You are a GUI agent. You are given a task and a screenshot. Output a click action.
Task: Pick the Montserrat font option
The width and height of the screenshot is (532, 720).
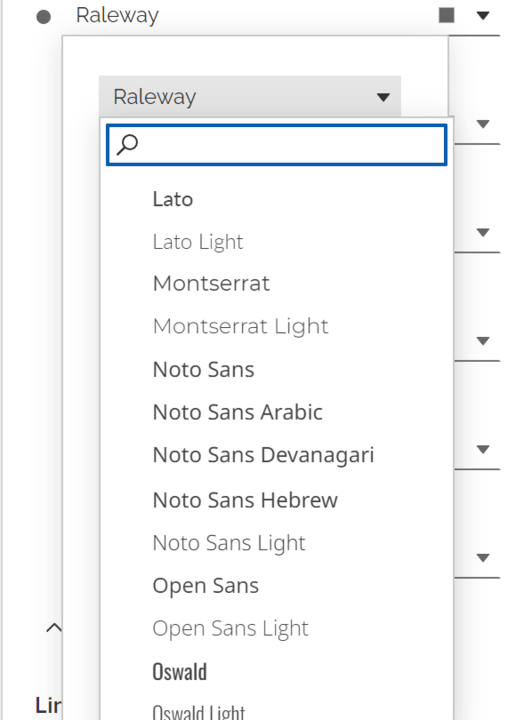click(211, 283)
